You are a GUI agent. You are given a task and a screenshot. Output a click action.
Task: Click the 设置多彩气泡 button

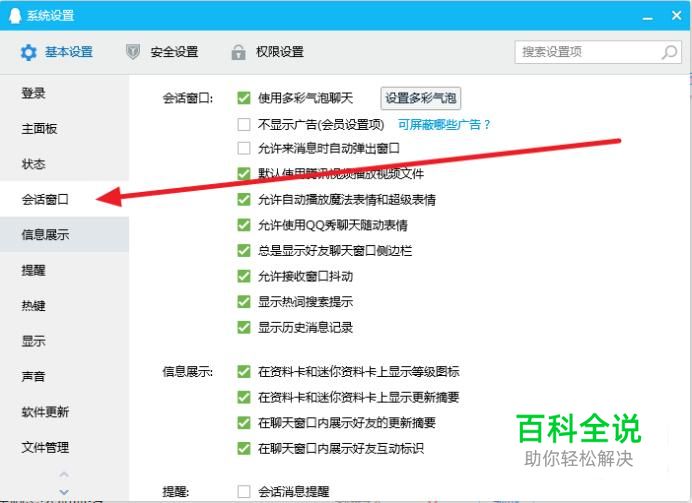click(x=421, y=98)
